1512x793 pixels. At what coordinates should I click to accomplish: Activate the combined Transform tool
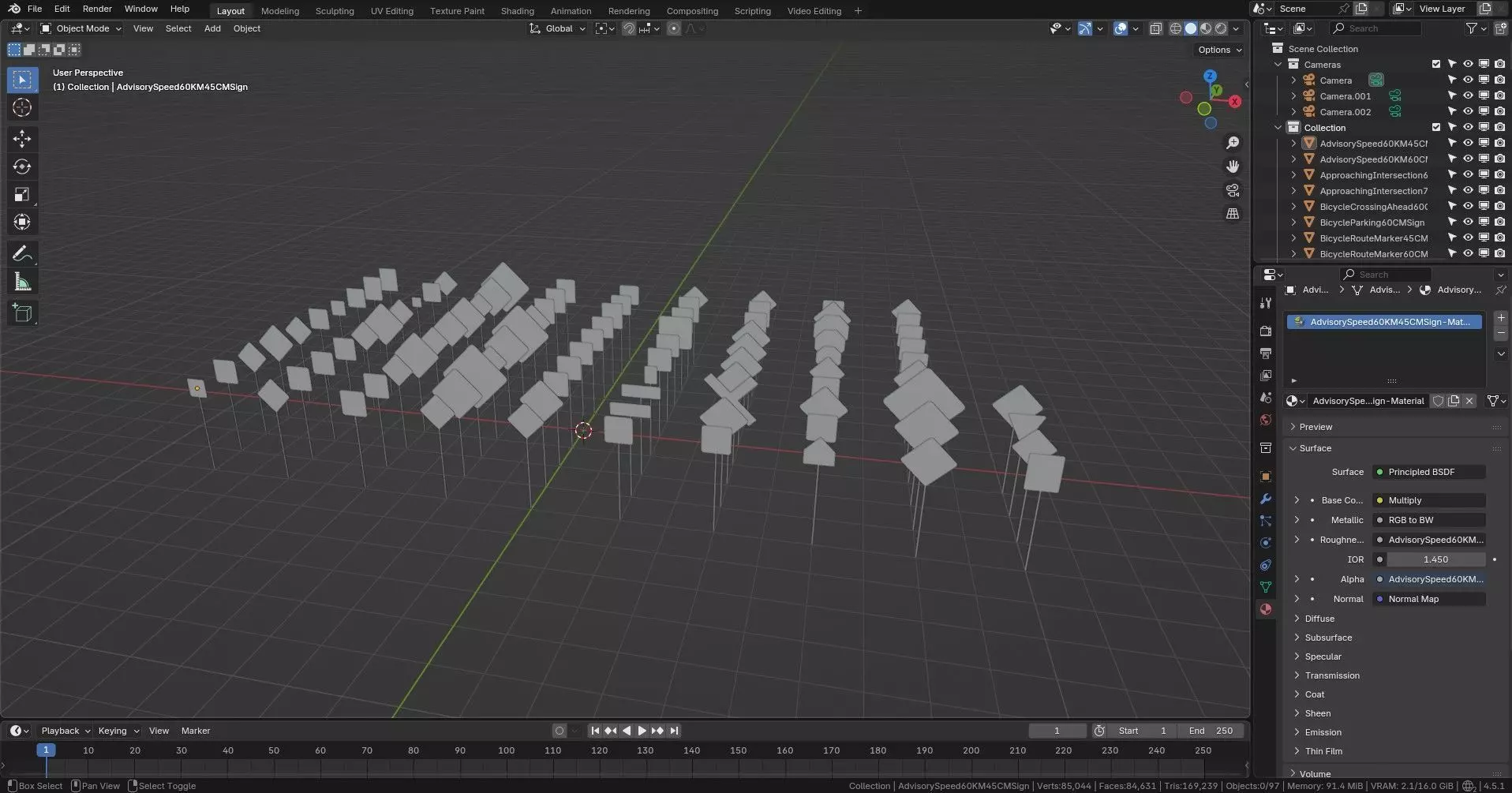(22, 222)
